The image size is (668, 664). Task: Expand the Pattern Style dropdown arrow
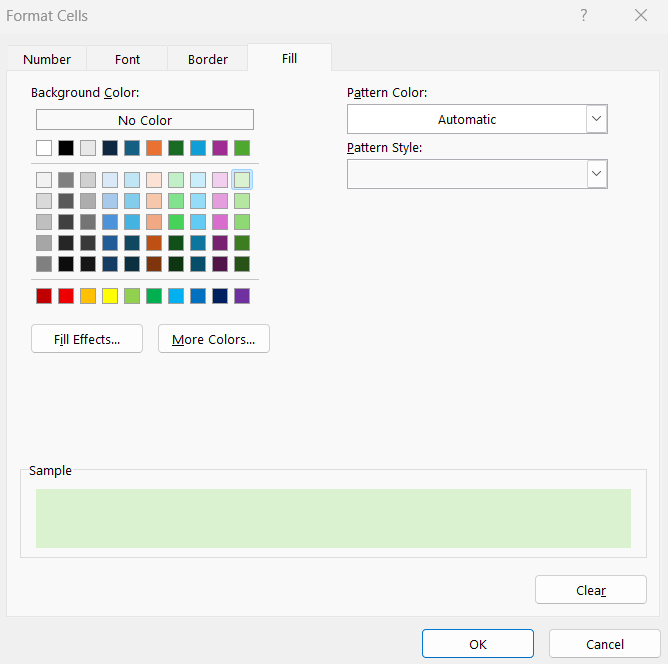596,174
